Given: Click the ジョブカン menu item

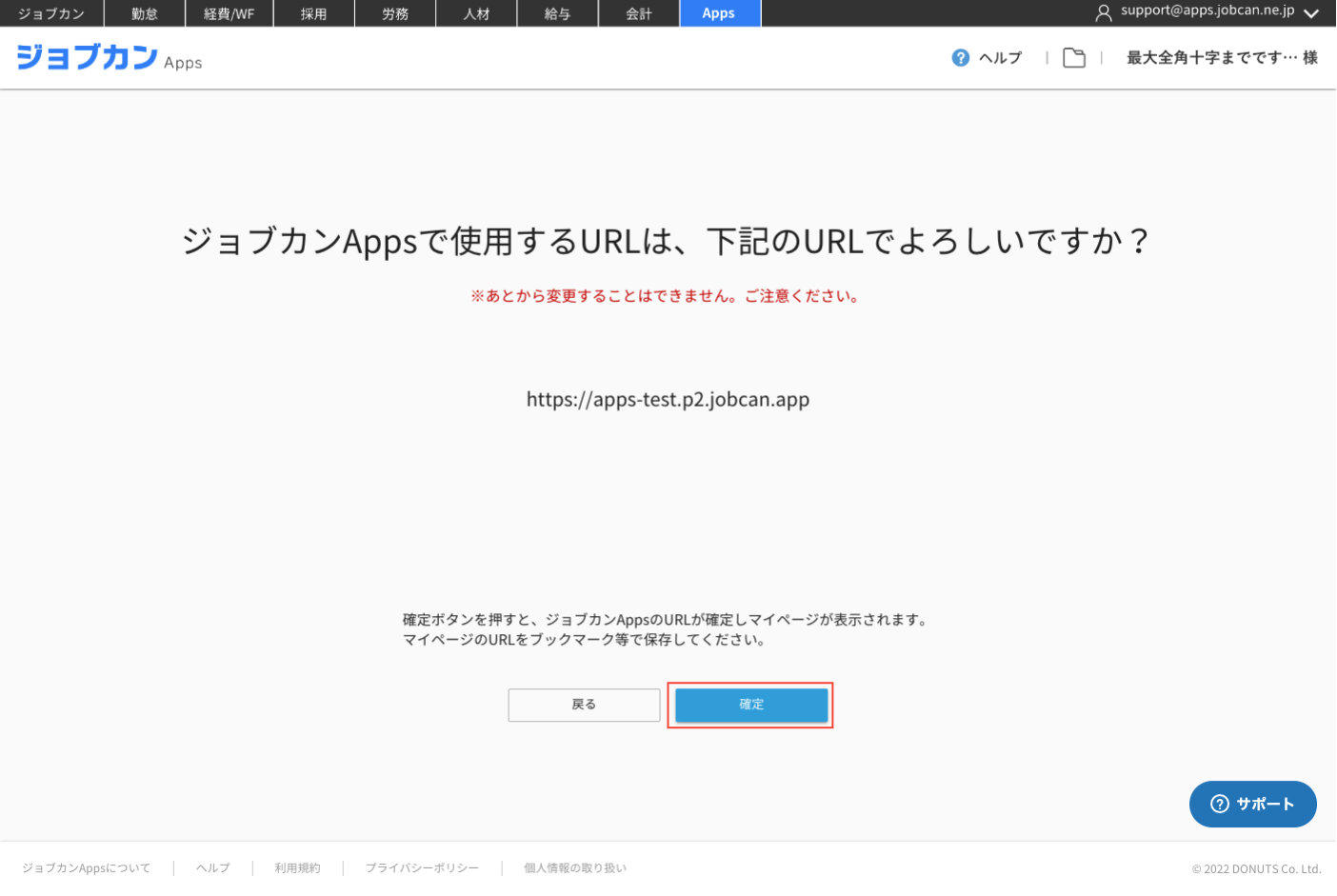Looking at the screenshot, I should coord(51,13).
